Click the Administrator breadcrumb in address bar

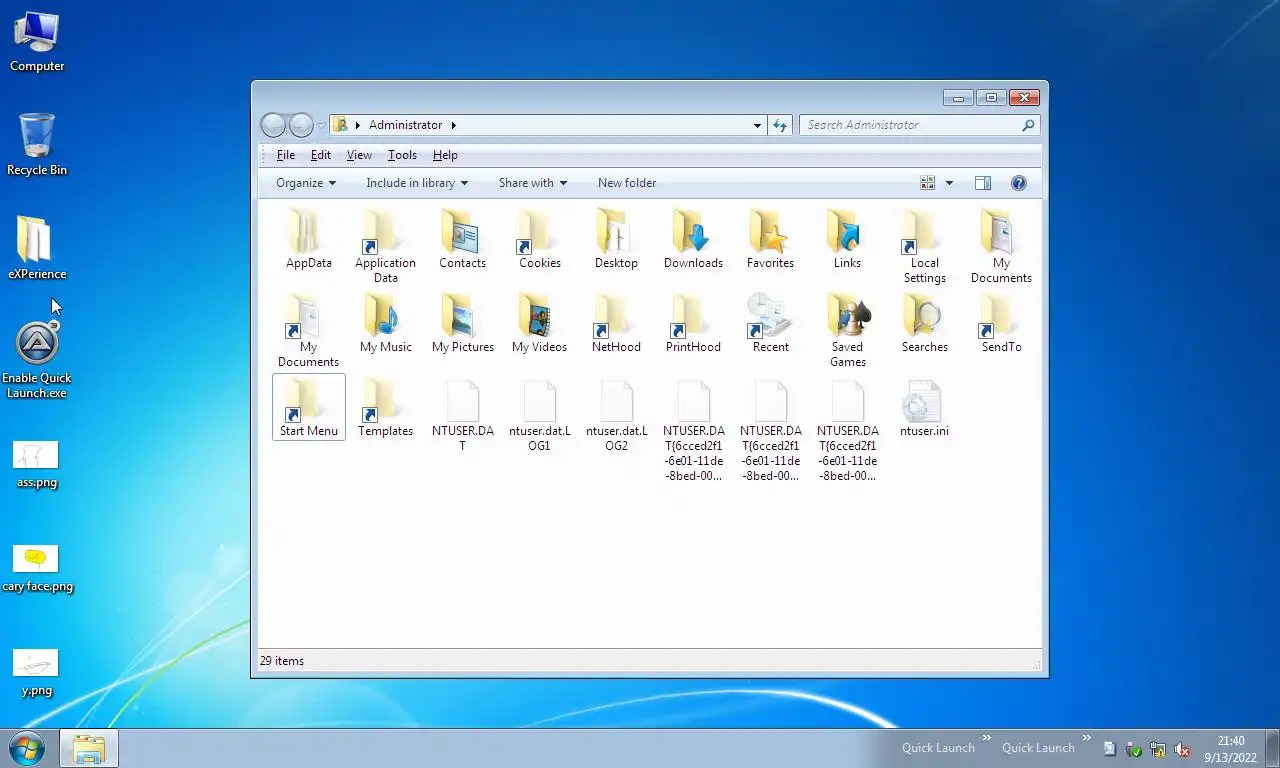click(x=405, y=125)
